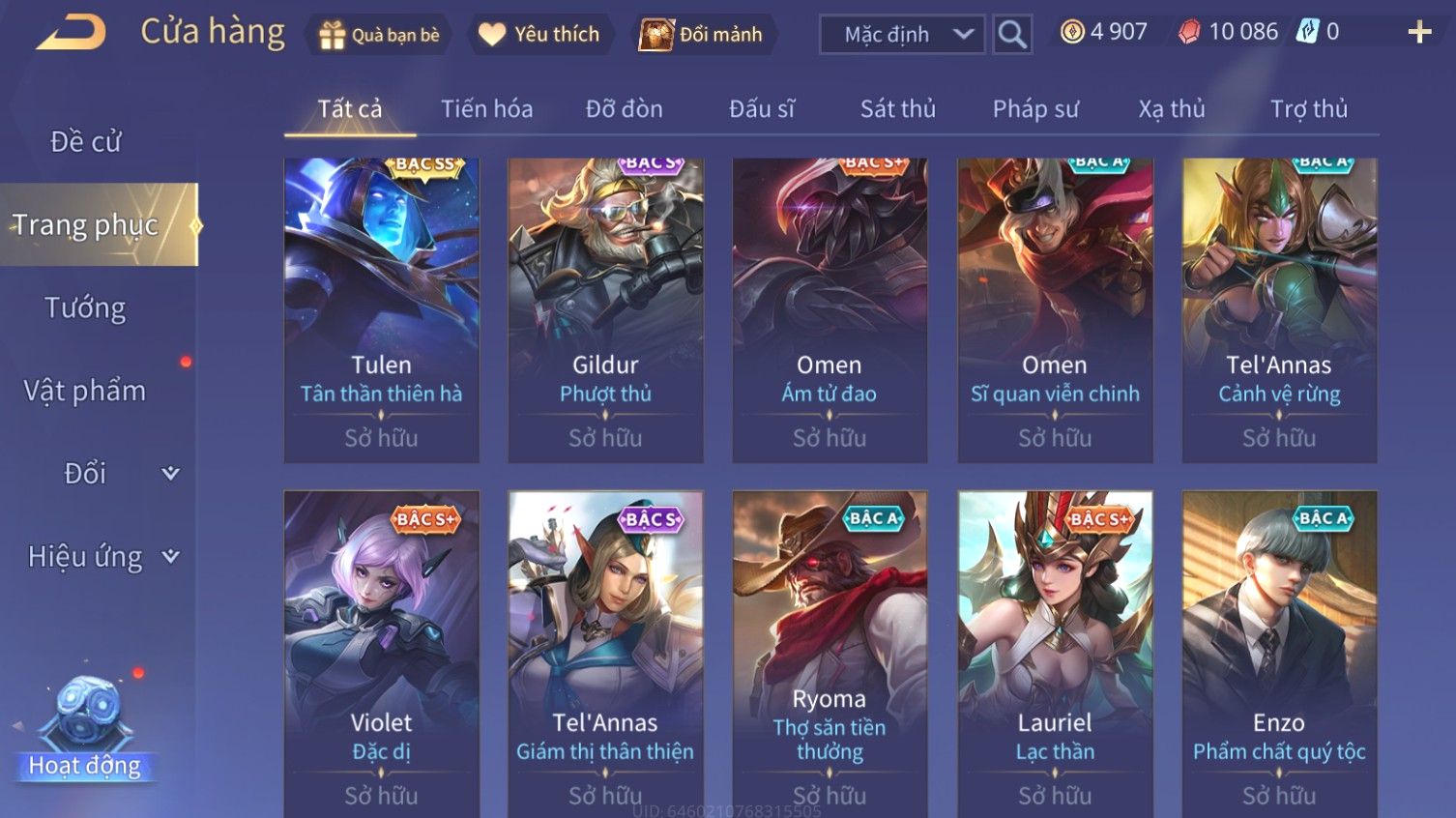Tap the plus icon to add currency

click(1419, 33)
